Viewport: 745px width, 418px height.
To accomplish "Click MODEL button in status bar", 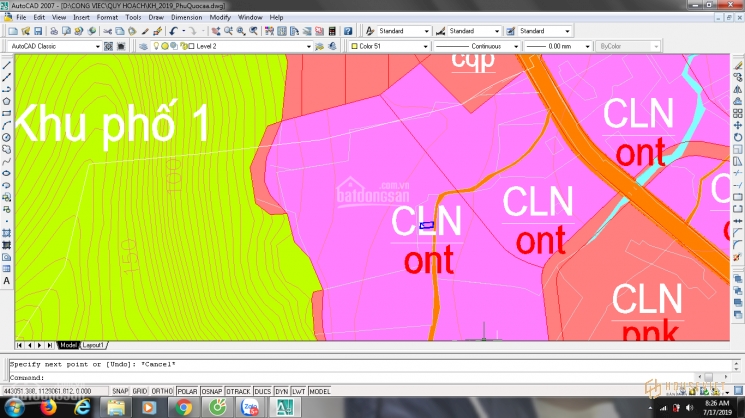I will tap(320, 391).
